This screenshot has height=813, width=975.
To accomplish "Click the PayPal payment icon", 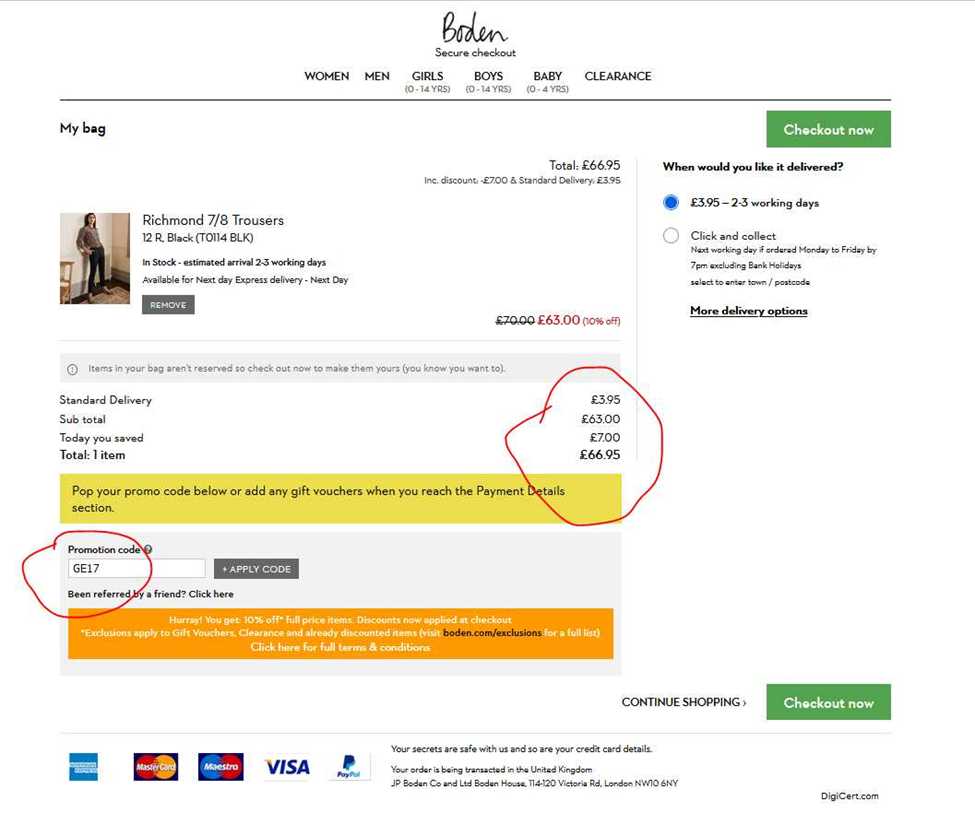I will coord(349,766).
